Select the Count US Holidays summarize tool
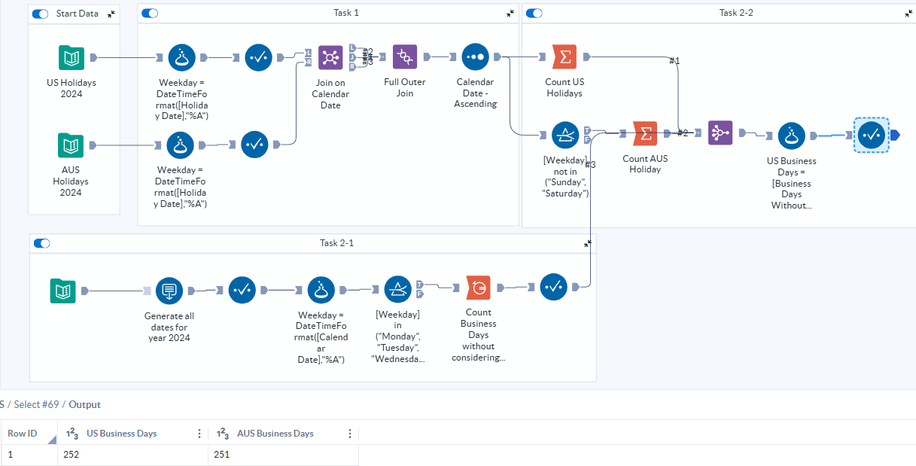Screen dimensions: 916x466 tap(564, 57)
